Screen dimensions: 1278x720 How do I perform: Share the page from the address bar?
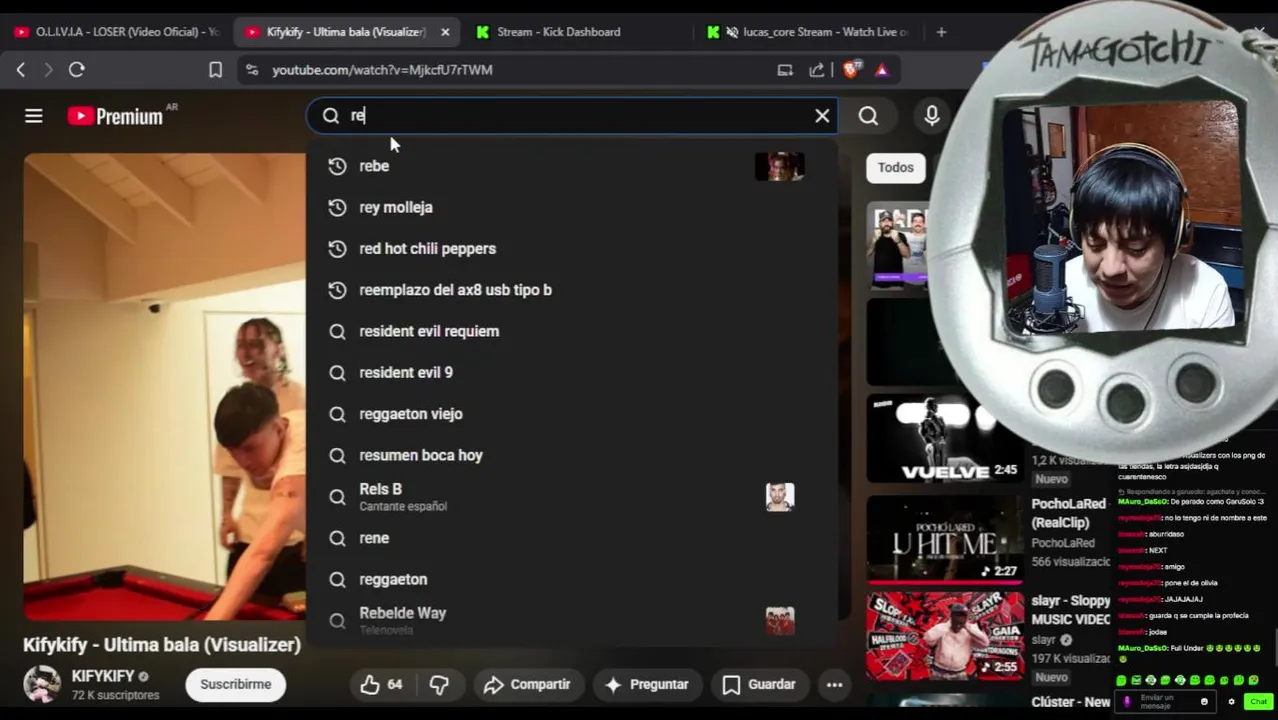(817, 69)
